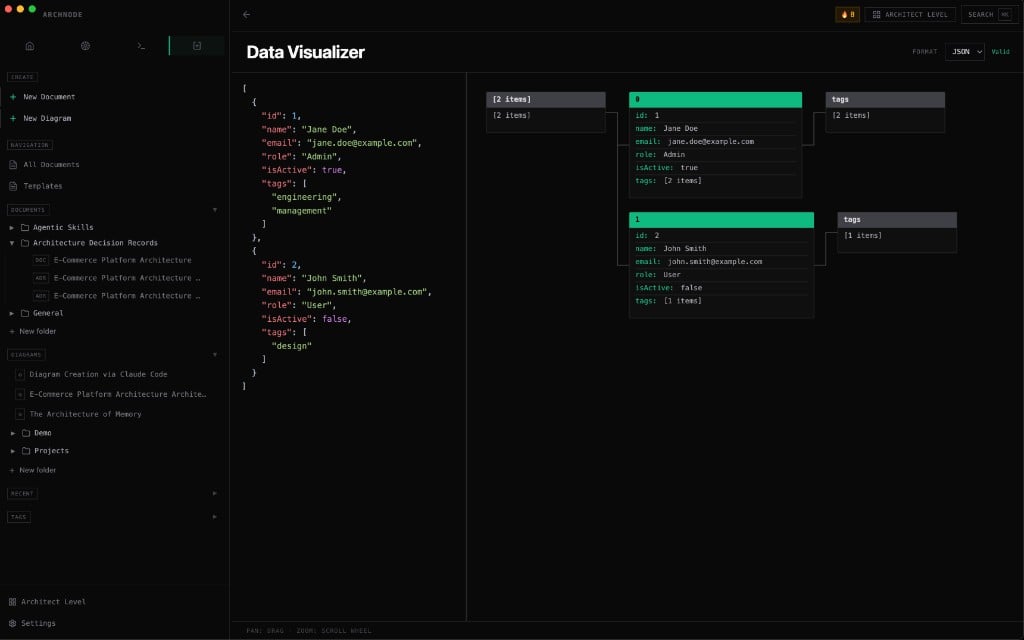Expand the Recent section
1024x640 pixels.
click(x=215, y=494)
